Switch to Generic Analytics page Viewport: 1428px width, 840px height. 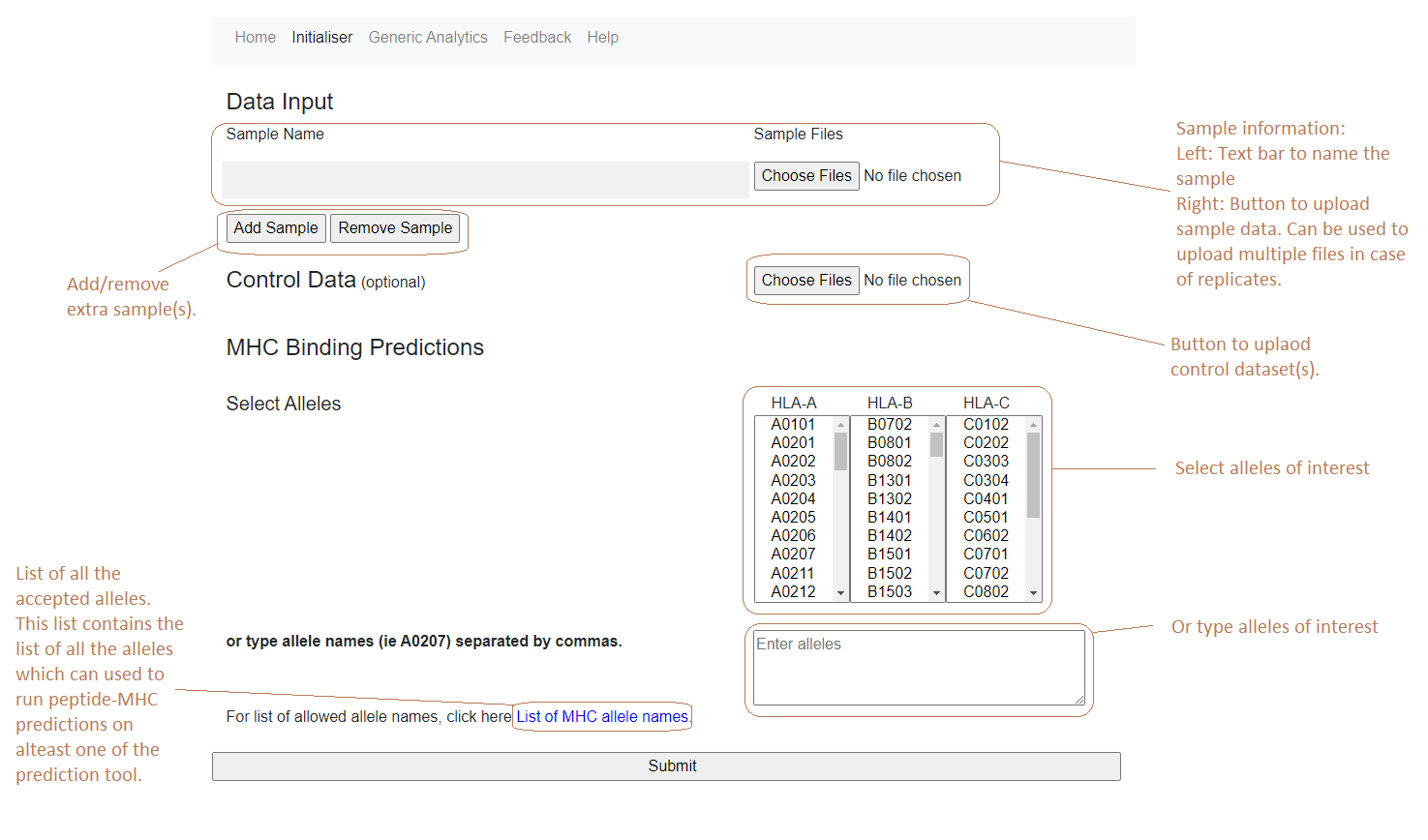tap(427, 38)
